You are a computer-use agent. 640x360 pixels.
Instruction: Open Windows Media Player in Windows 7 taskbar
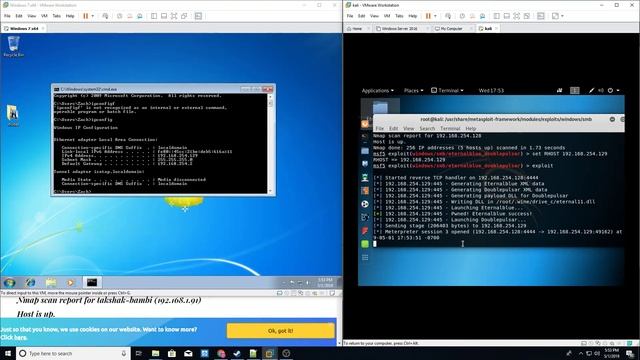(x=71, y=282)
